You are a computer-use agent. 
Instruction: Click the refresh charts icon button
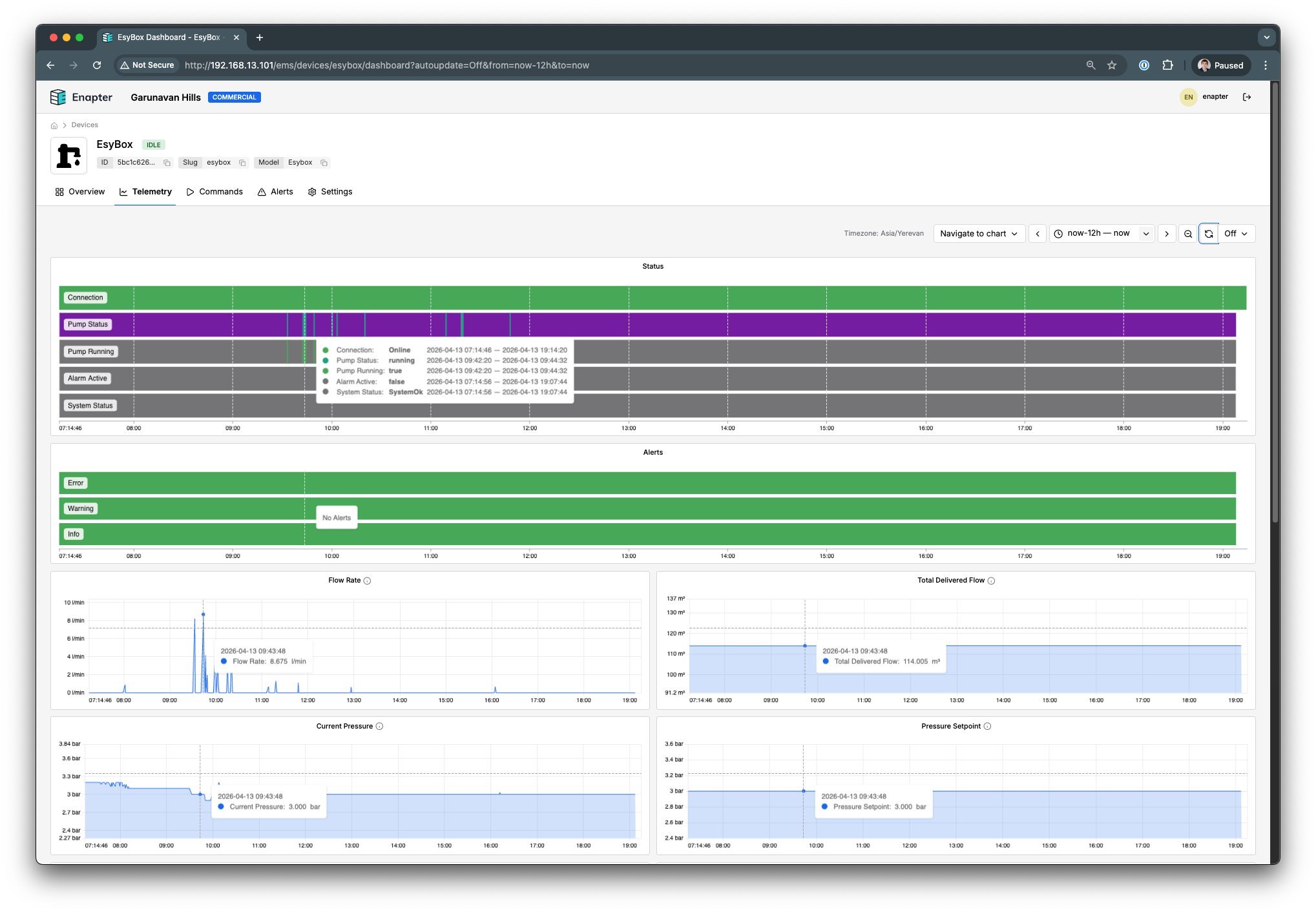(1209, 234)
